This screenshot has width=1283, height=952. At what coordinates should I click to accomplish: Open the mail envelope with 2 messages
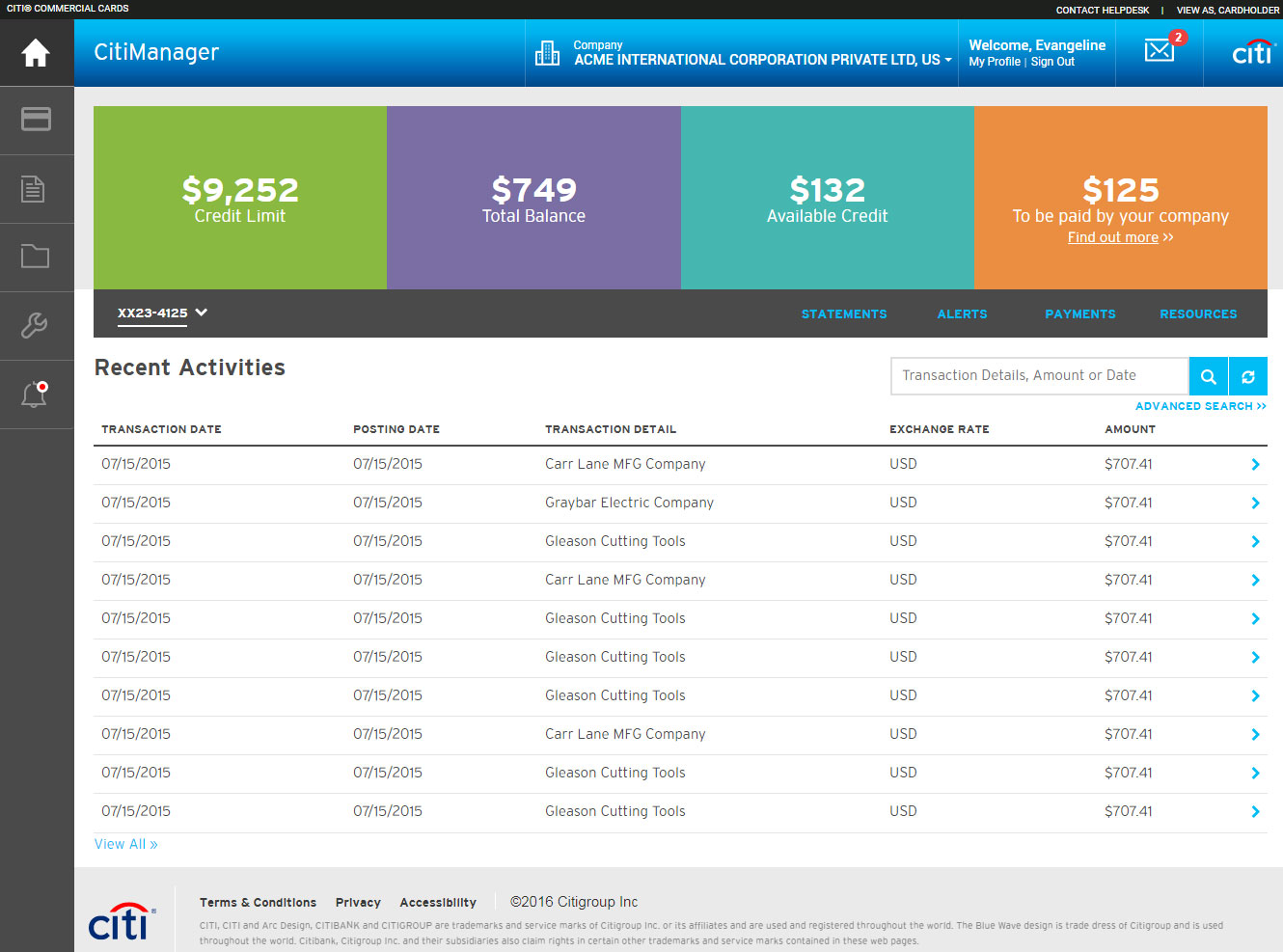click(x=1159, y=51)
